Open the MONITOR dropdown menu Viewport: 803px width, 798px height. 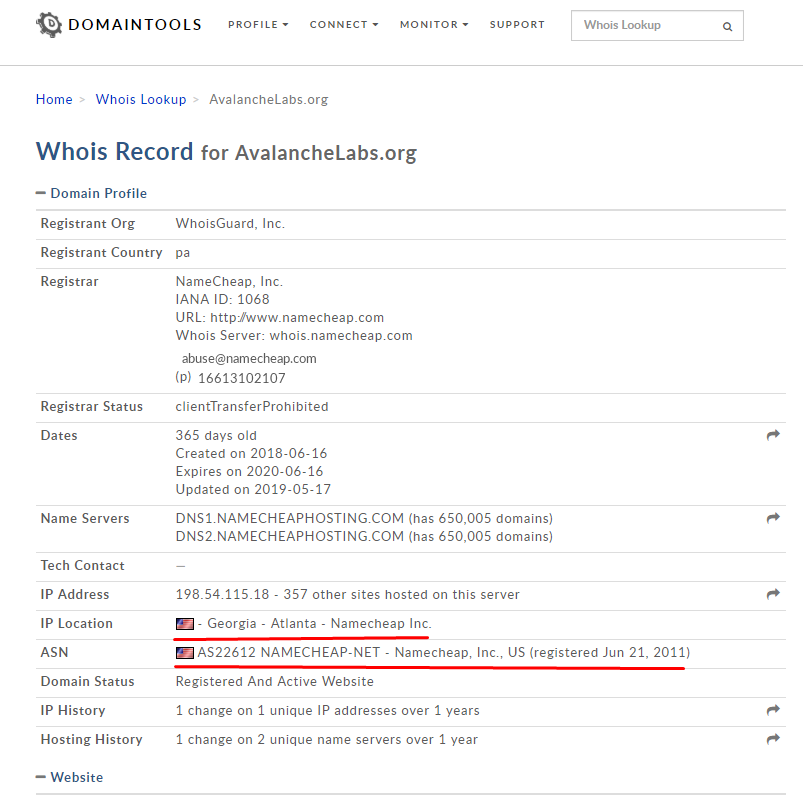coord(434,24)
